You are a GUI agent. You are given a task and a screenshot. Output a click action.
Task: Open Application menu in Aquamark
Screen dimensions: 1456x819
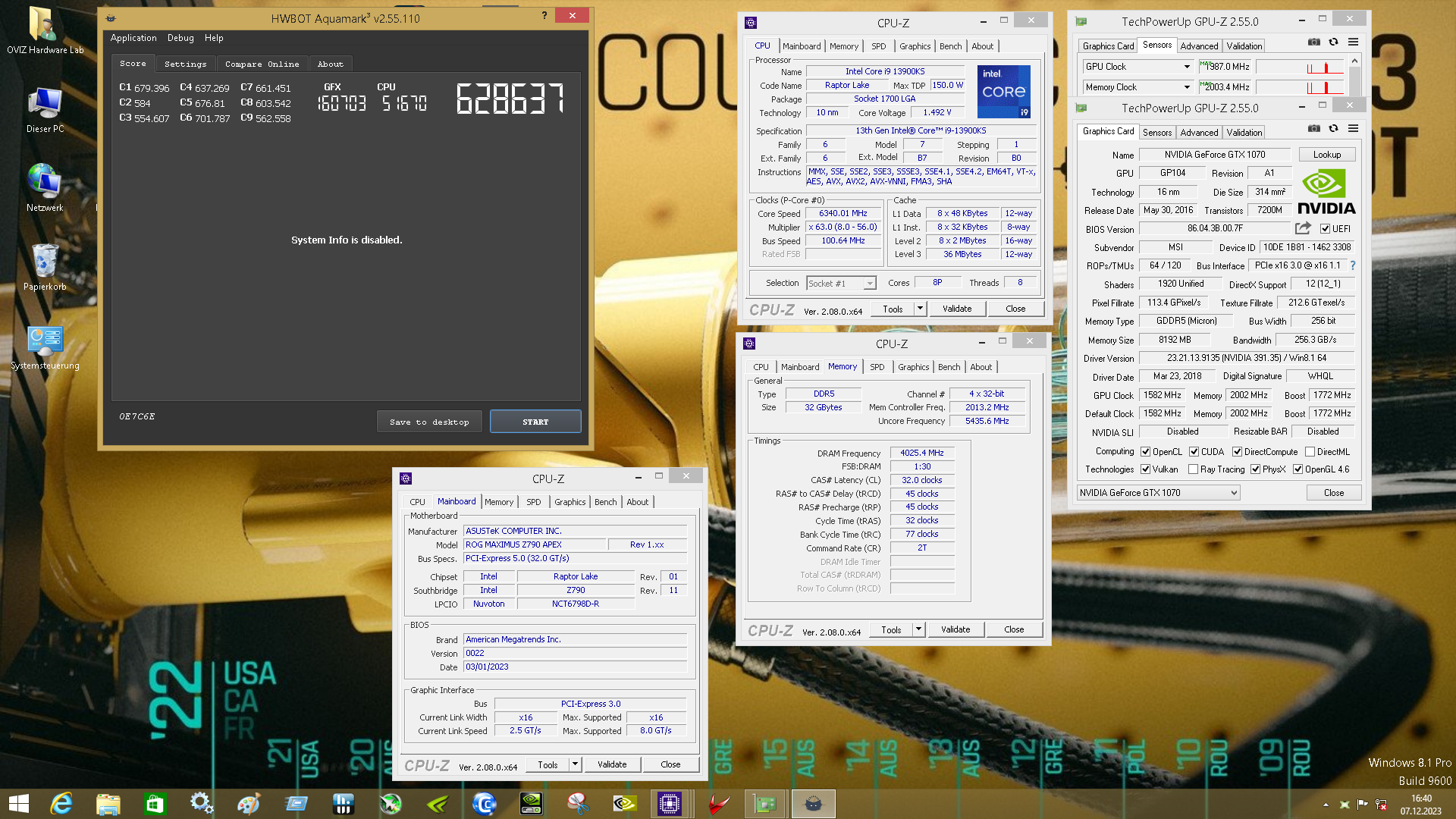(133, 38)
